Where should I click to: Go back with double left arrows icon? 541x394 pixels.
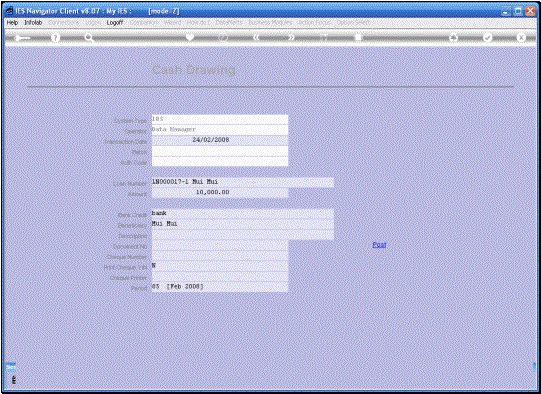(256, 37)
